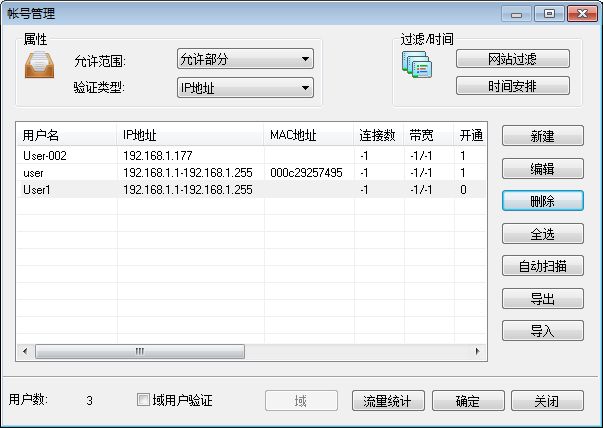Click the disabled 域 button

(x=301, y=401)
